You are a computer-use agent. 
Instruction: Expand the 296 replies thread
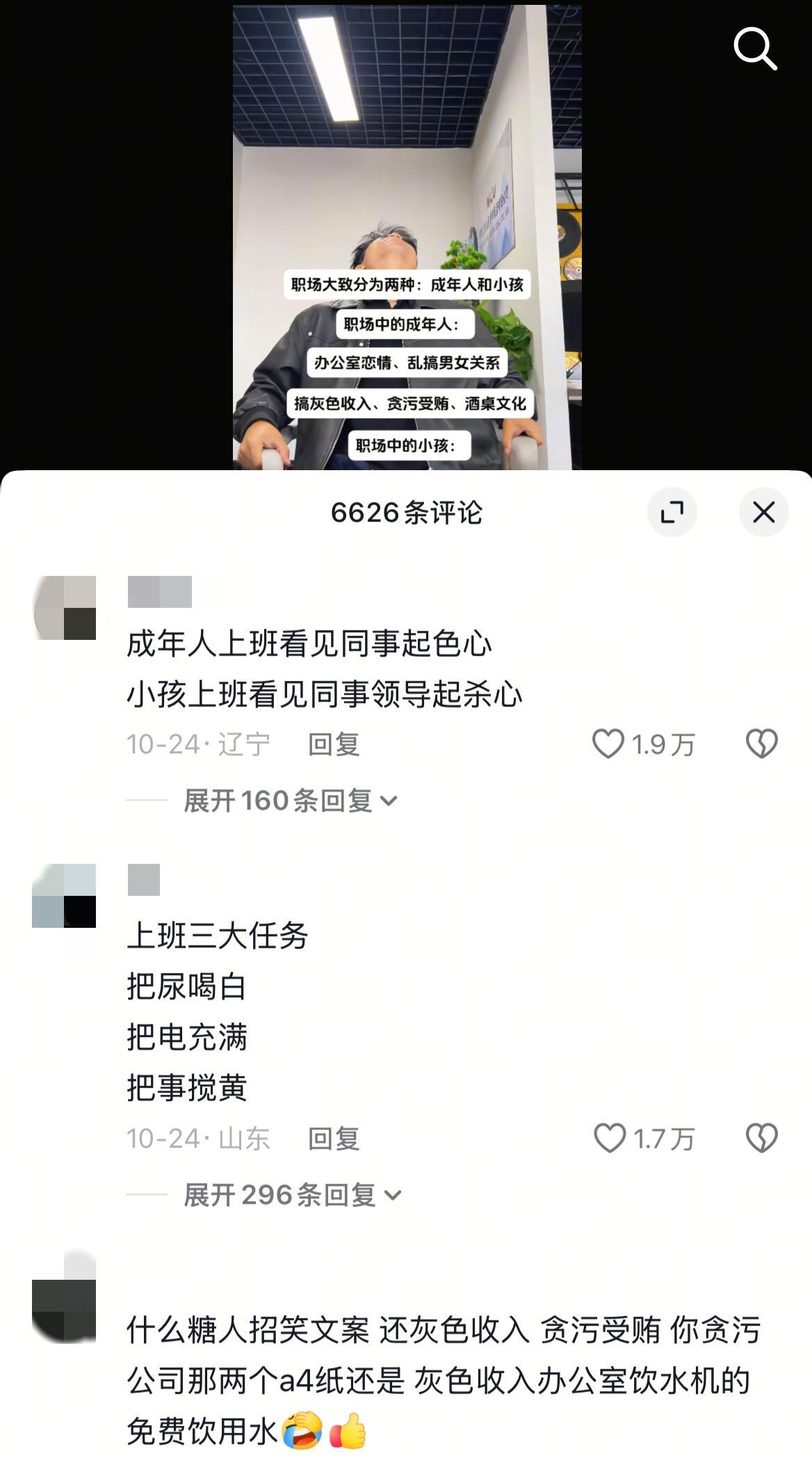coord(293,1195)
